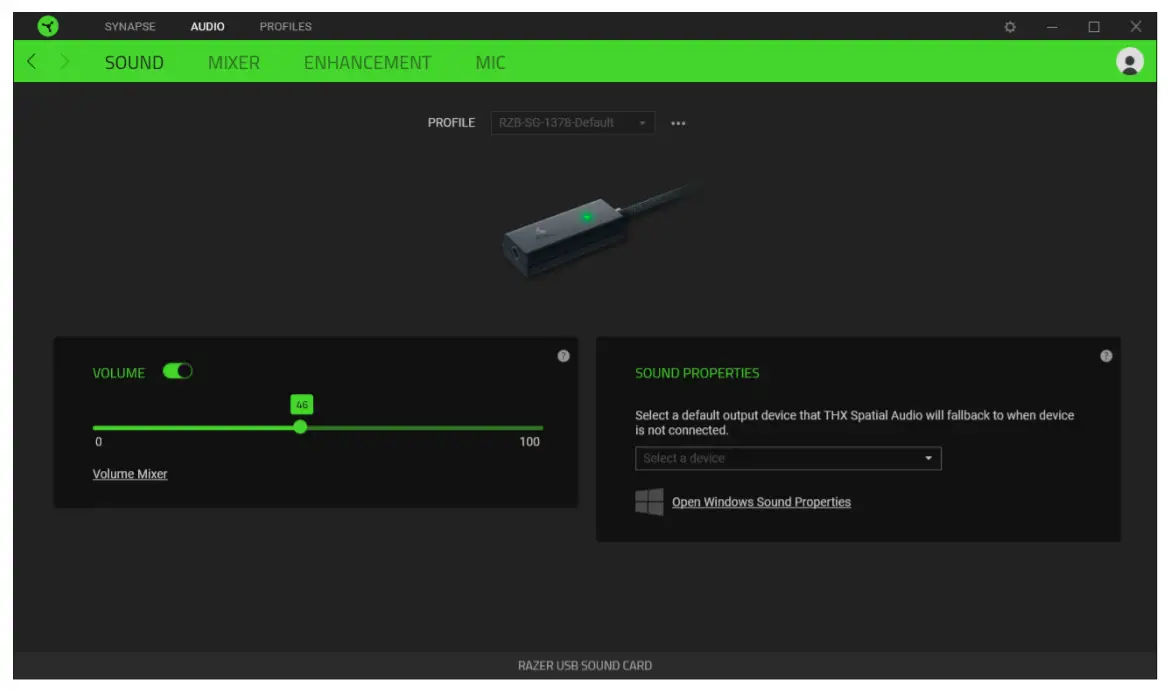Image resolution: width=1173 pixels, height=693 pixels.
Task: Disable the Volume toggle
Action: 177,371
